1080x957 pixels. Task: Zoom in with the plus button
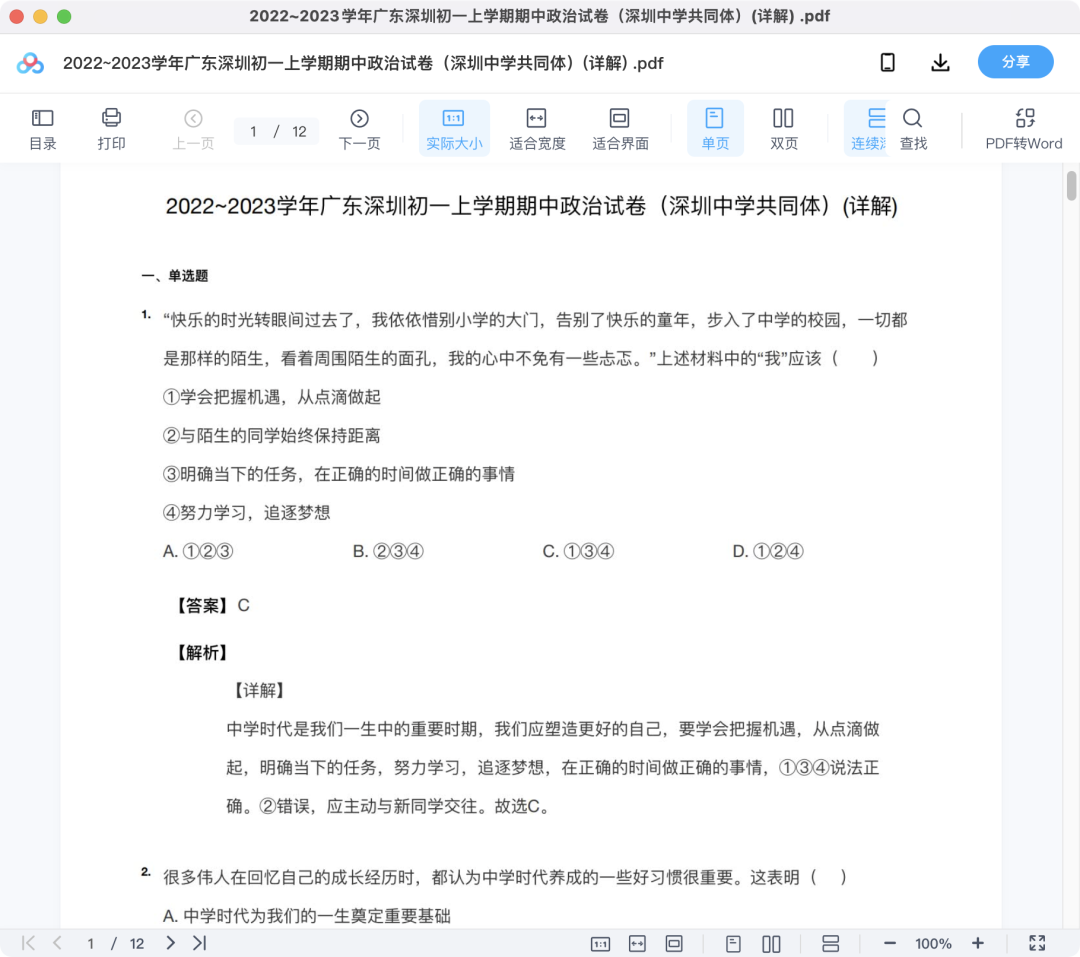(x=977, y=943)
